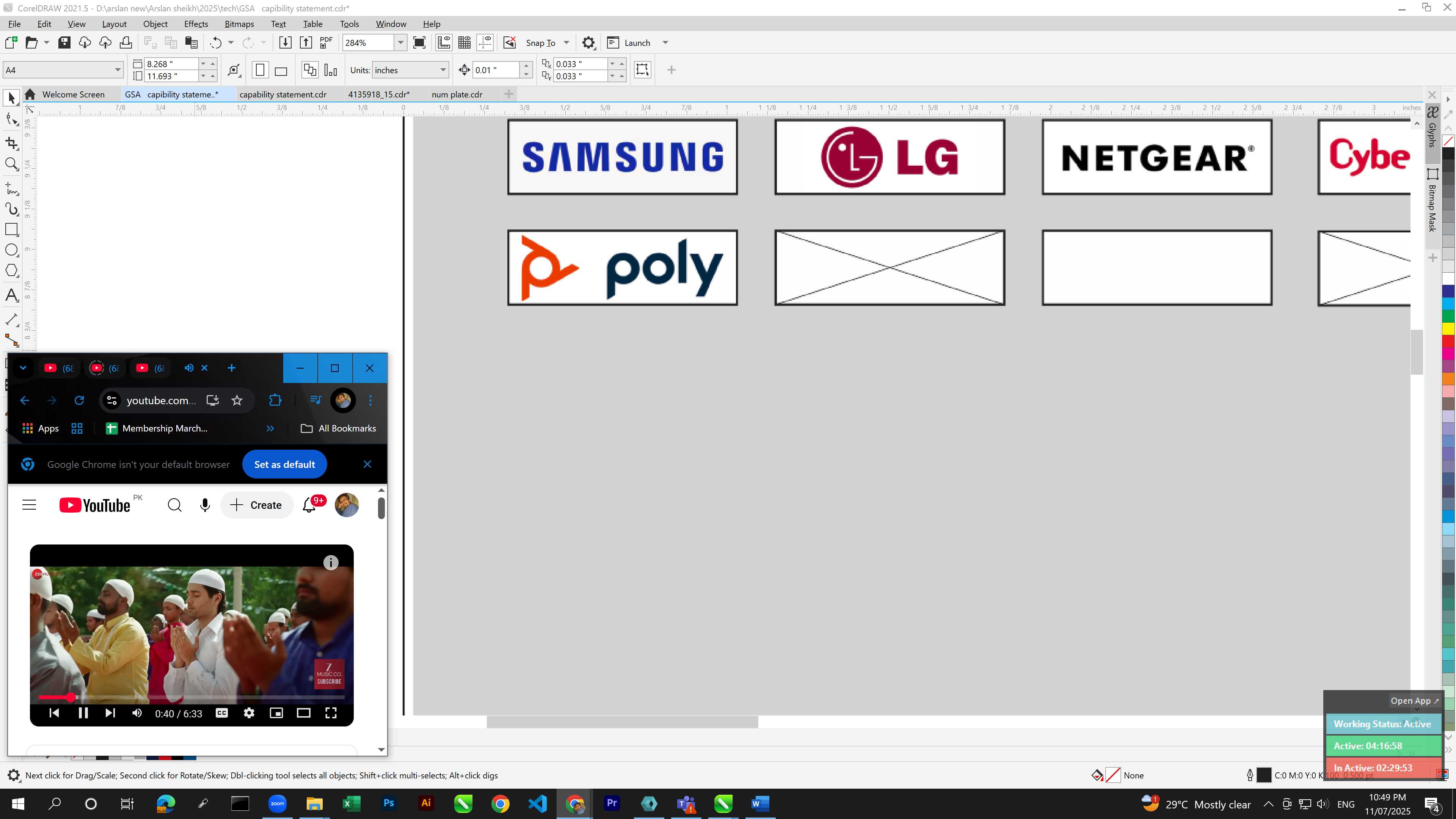Open the Bitmaps menu
1456x819 pixels.
pos(239,24)
